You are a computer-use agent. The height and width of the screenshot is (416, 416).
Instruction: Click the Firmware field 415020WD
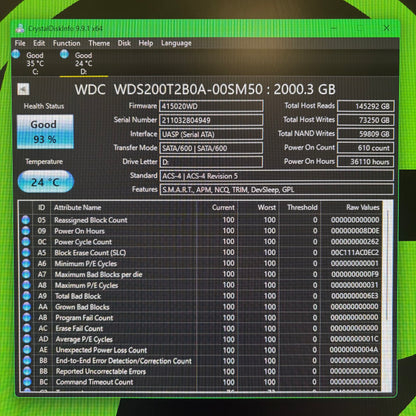point(211,106)
